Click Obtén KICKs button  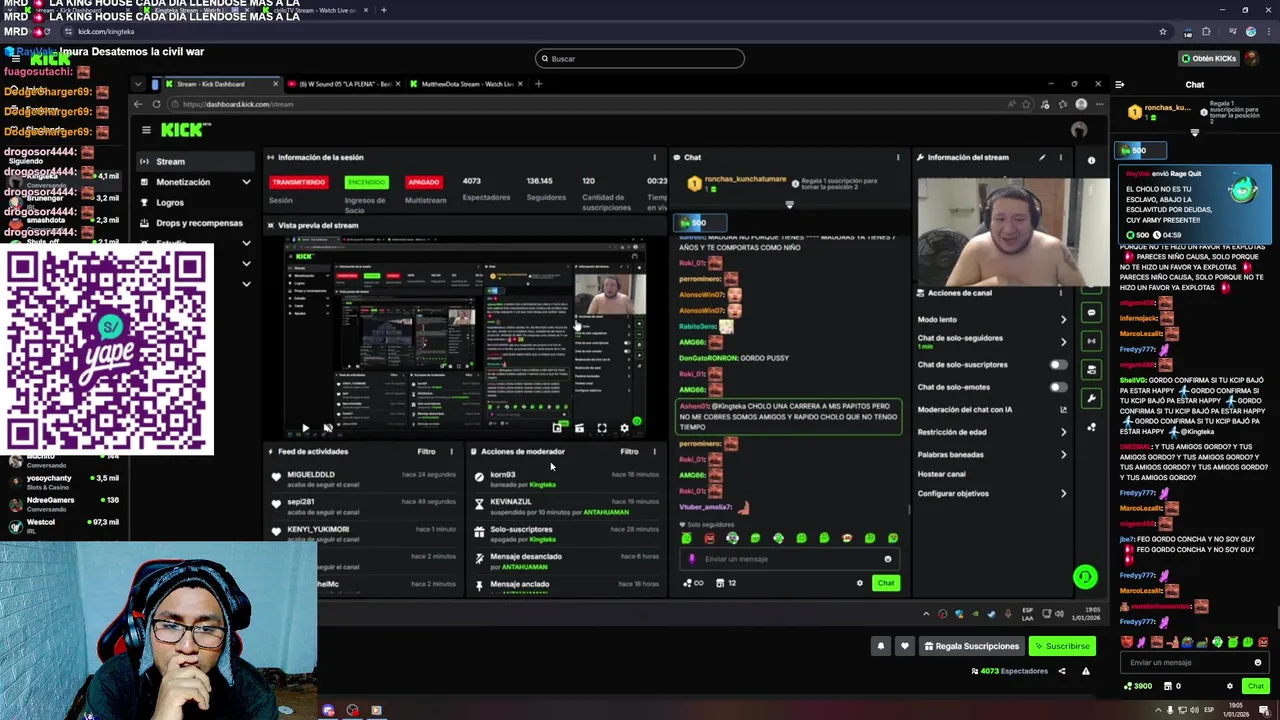1210,58
